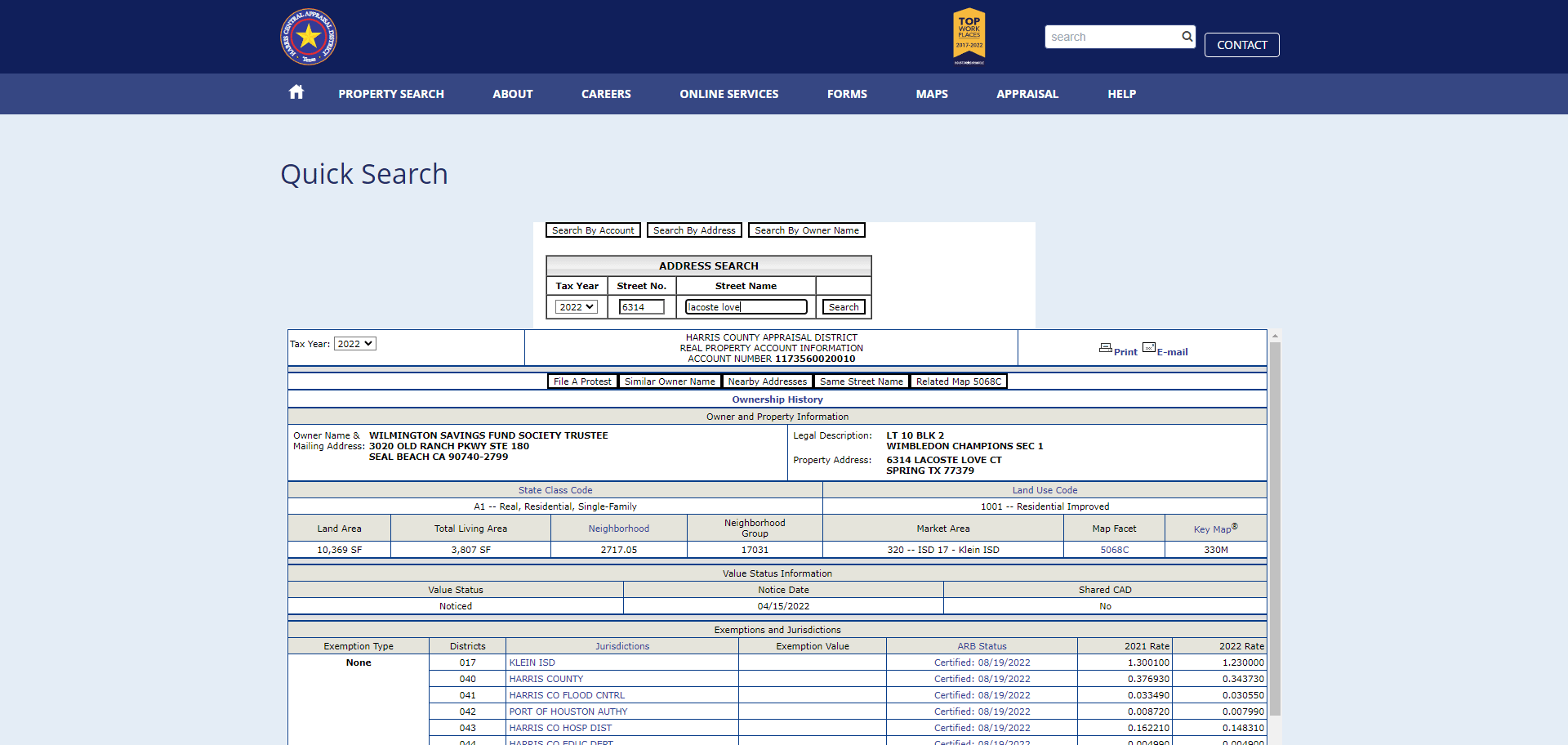Click the envelope icon beside E-mail
This screenshot has height=745, width=1568.
(1149, 347)
